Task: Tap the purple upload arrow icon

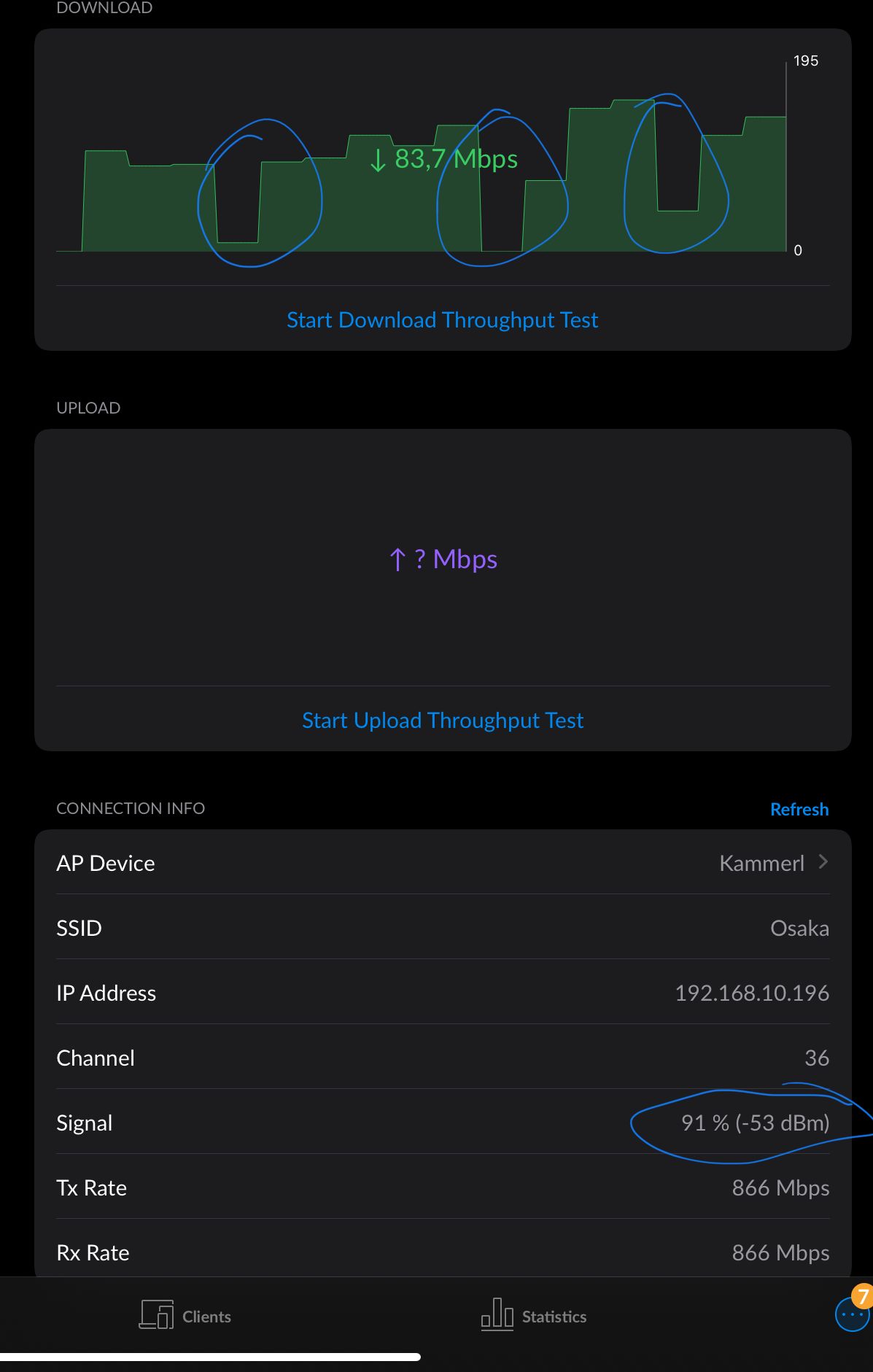Action: 397,559
